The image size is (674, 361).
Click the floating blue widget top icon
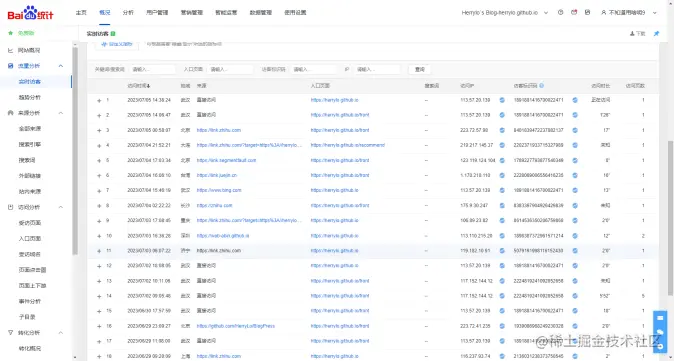660,319
